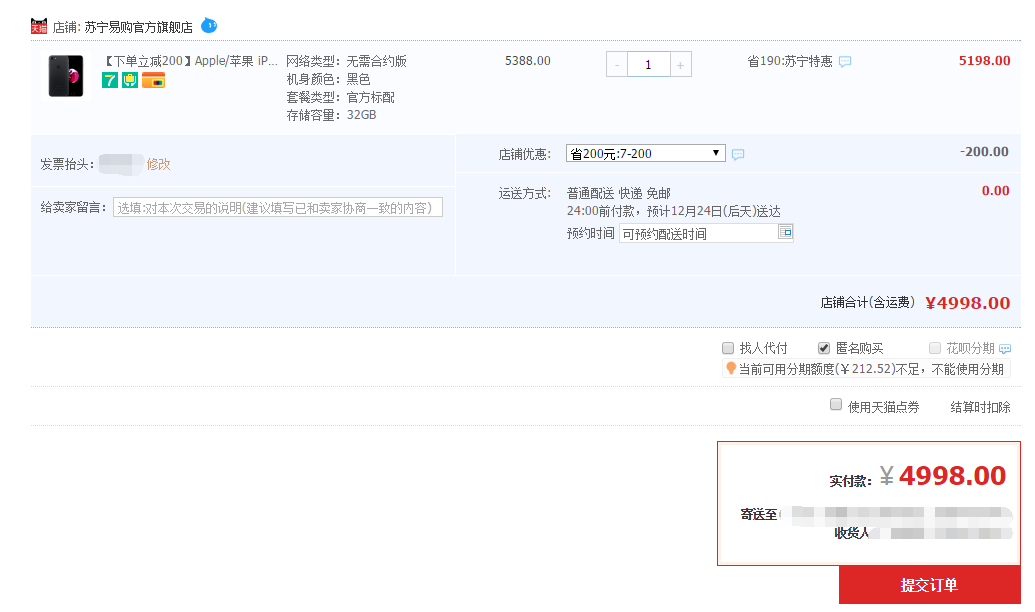Click the shipping text 普通配送 快递 免邮
The image size is (1035, 612).
coord(618,193)
